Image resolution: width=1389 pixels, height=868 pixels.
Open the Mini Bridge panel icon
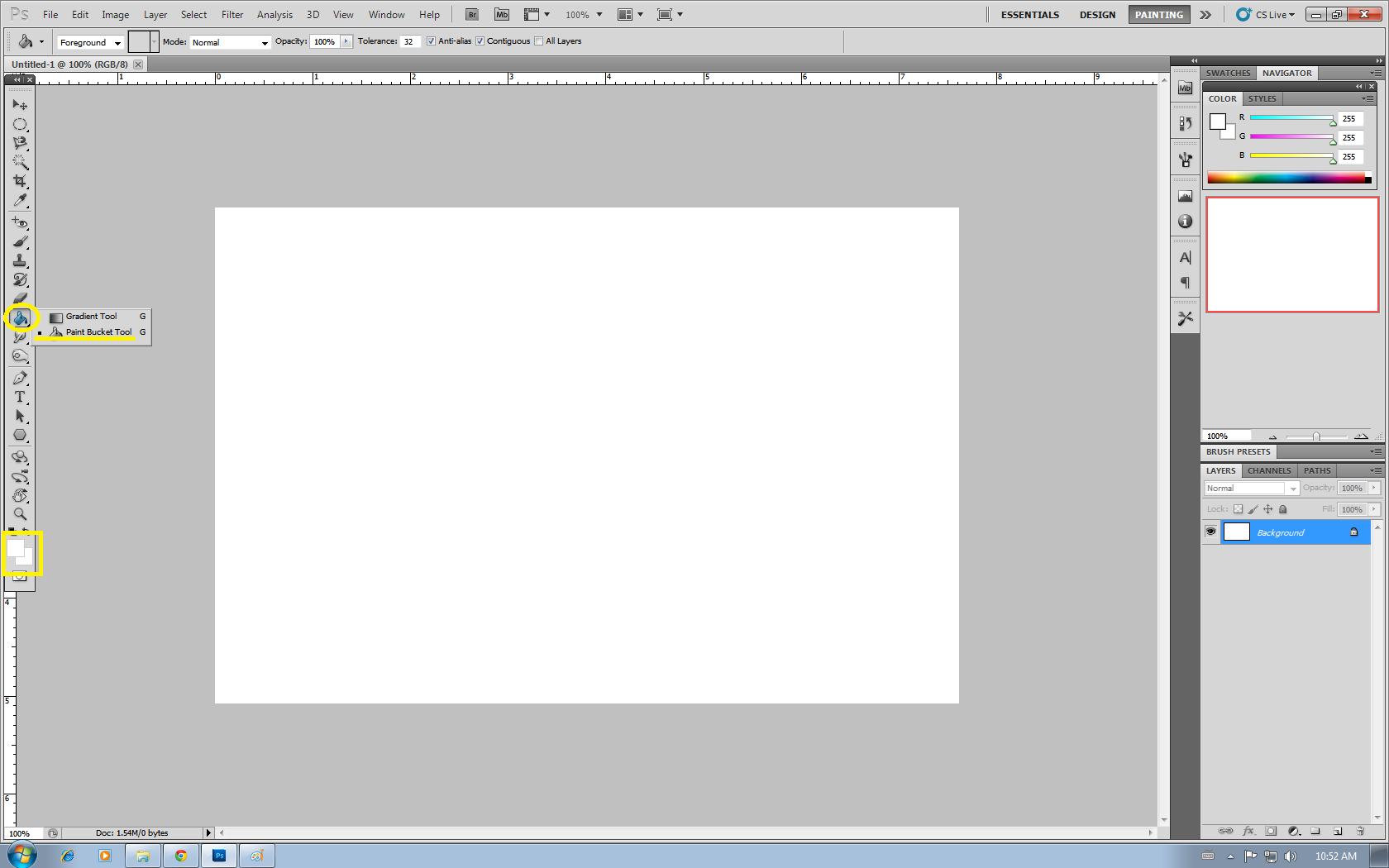point(1185,88)
